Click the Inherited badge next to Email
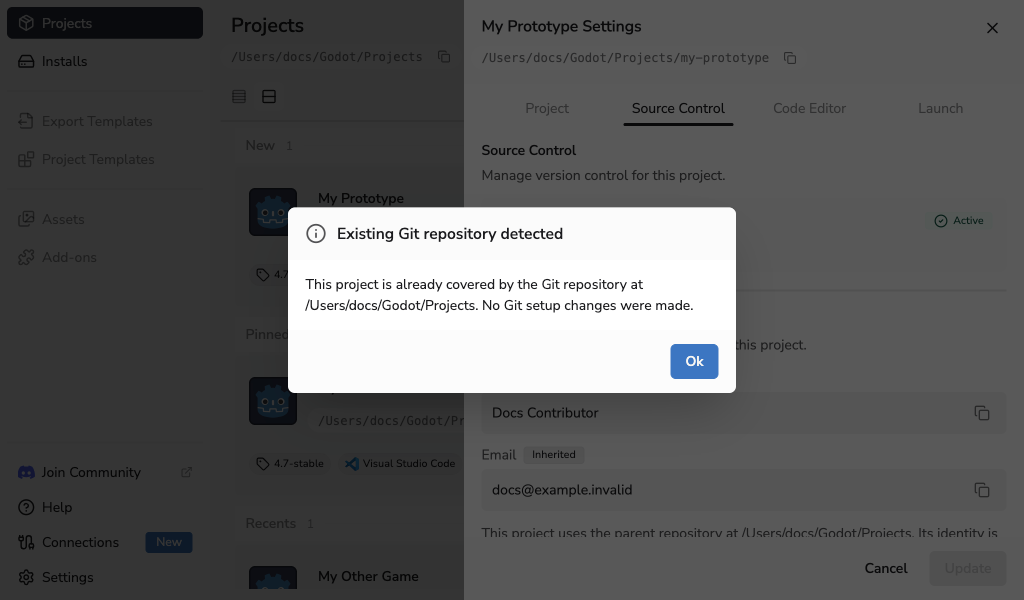Screen dimensions: 1024x600 pyautogui.click(x=554, y=454)
